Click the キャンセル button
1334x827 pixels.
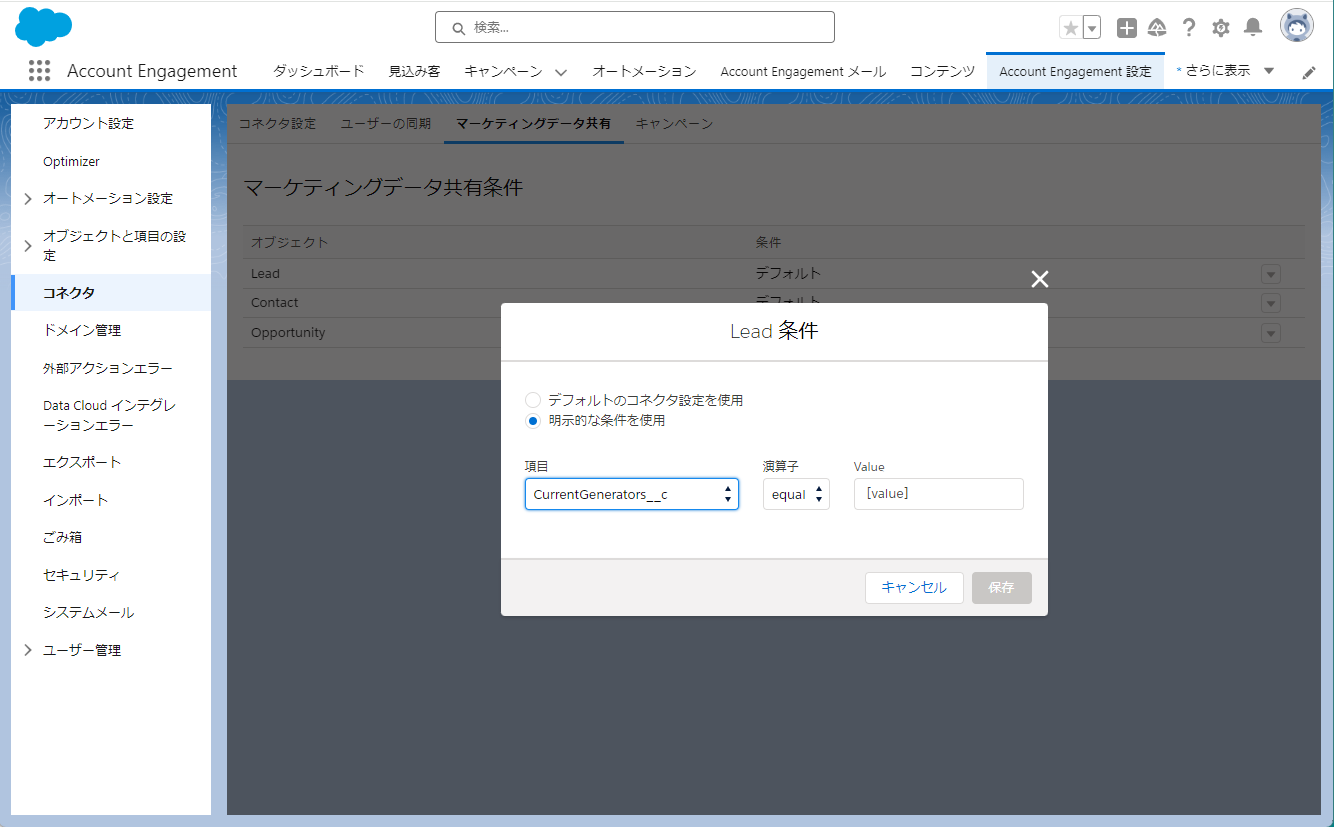[914, 588]
